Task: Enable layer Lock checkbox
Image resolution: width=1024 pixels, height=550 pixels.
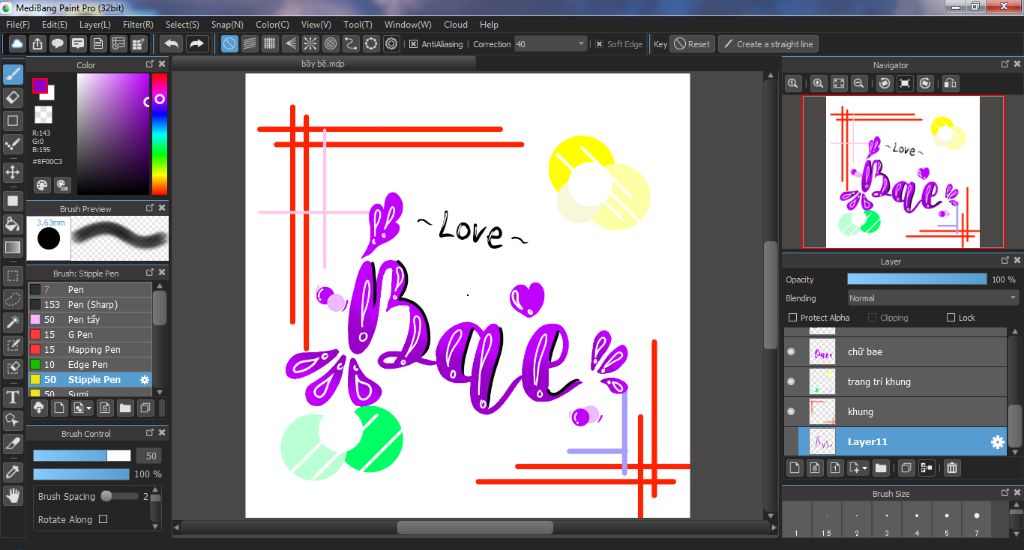Action: pyautogui.click(x=951, y=317)
